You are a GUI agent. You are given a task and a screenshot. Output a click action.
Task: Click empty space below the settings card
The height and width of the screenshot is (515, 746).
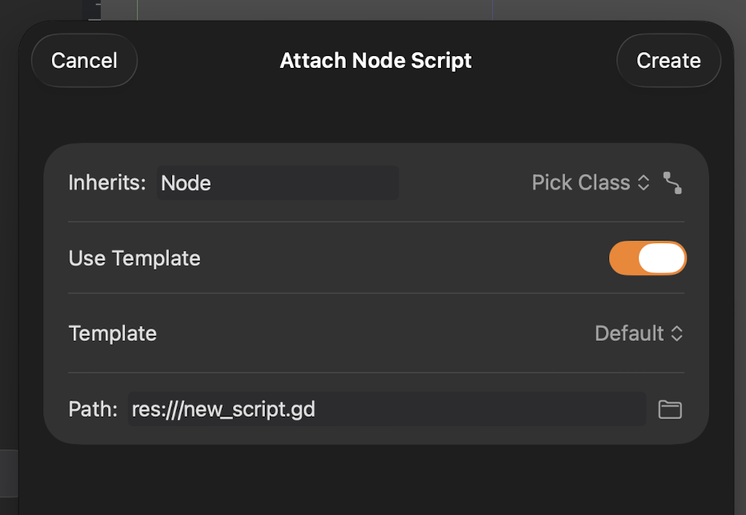pyautogui.click(x=376, y=478)
